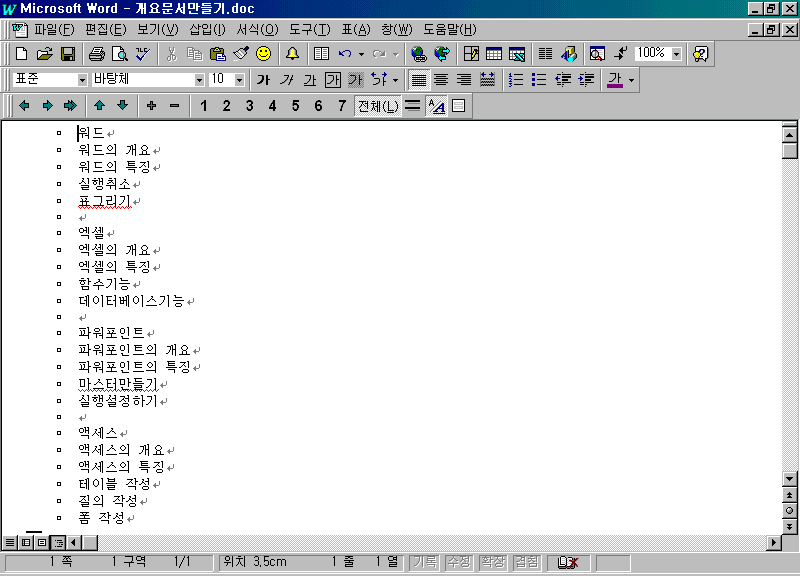Run spelling and grammar check
Image resolution: width=800 pixels, height=576 pixels.
143,54
